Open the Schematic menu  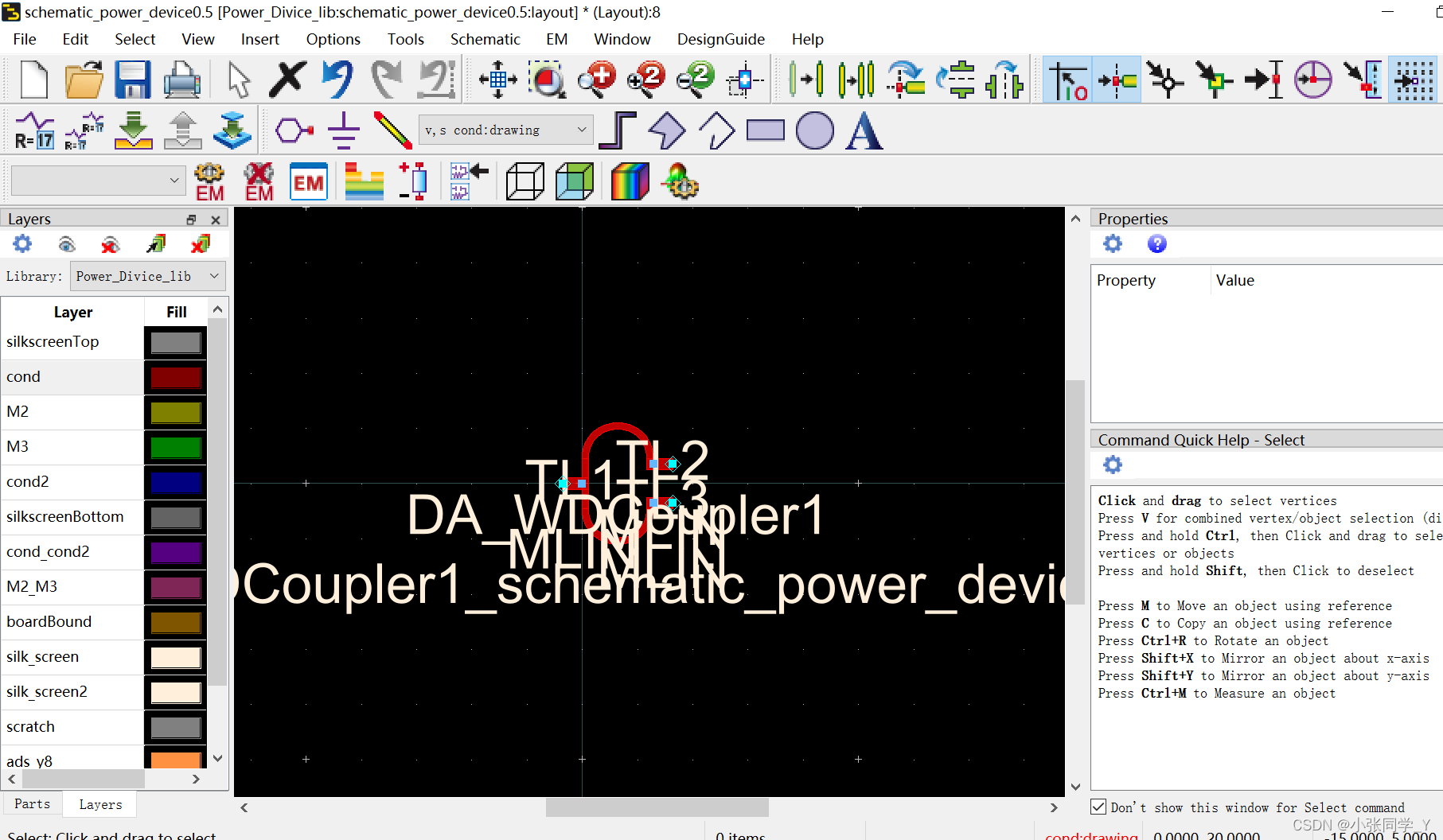485,39
